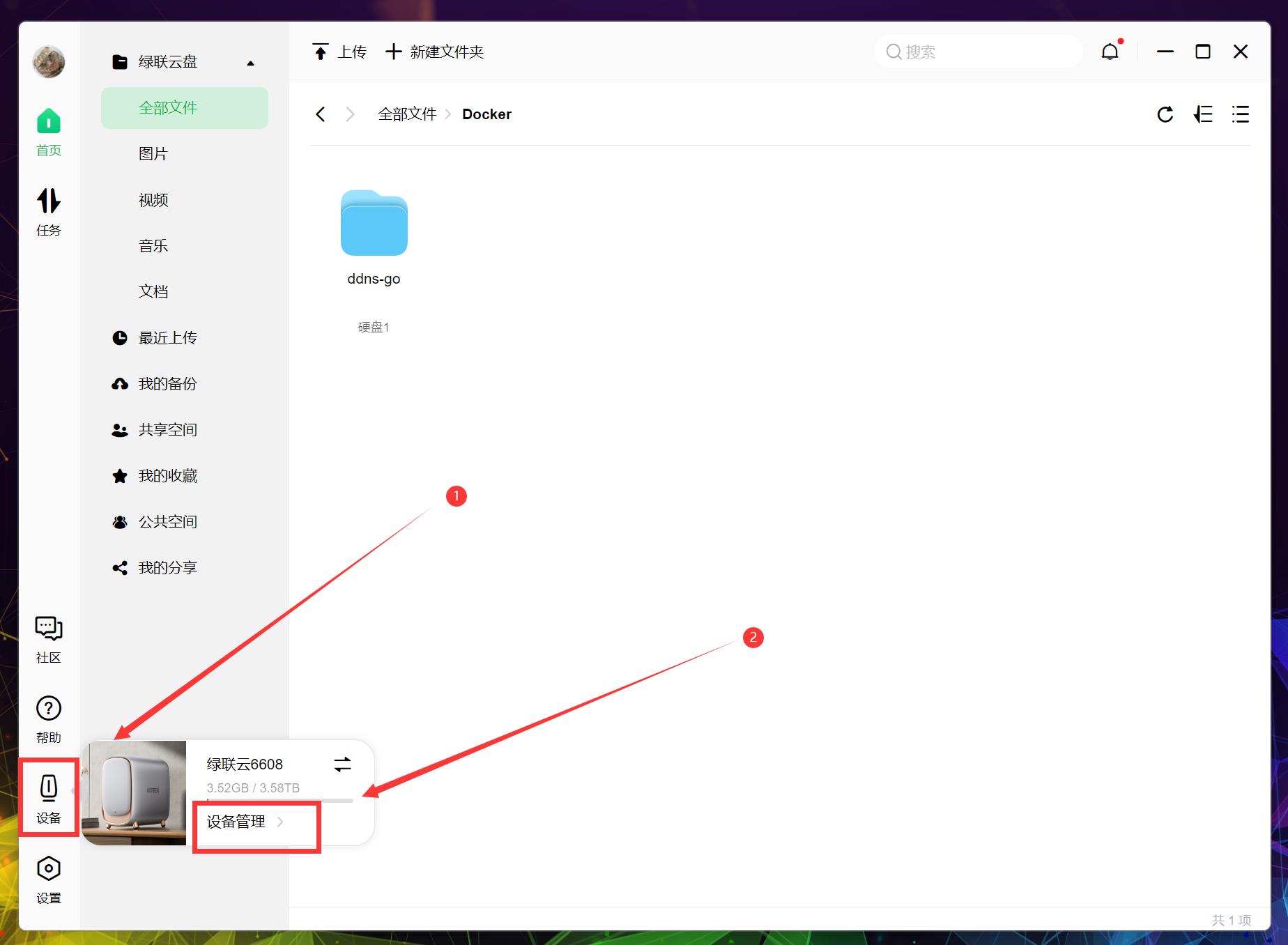
Task: Switch to 图片 category in sidebar
Action: click(153, 153)
